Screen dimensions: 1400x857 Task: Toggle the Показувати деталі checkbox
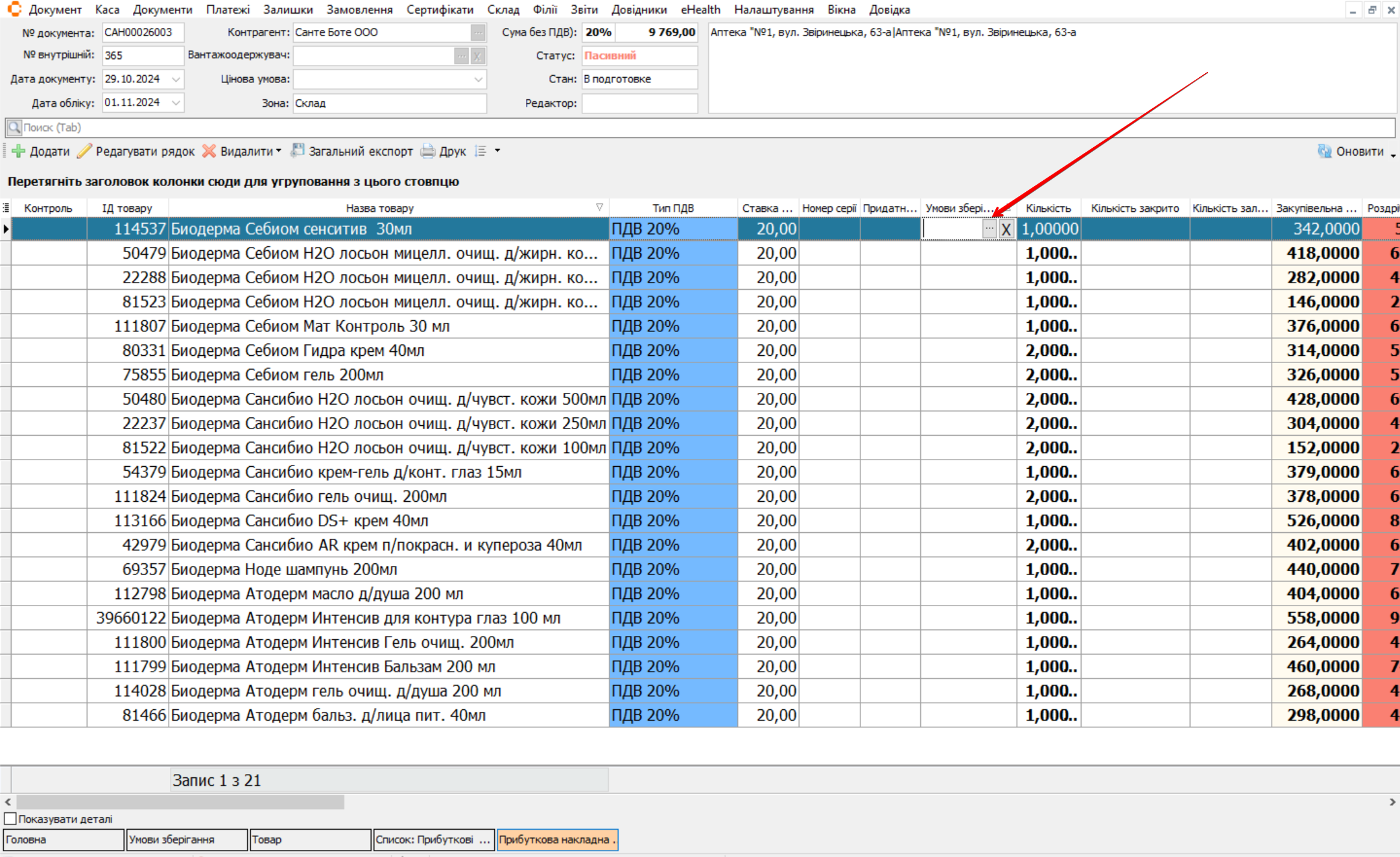pyautogui.click(x=10, y=819)
